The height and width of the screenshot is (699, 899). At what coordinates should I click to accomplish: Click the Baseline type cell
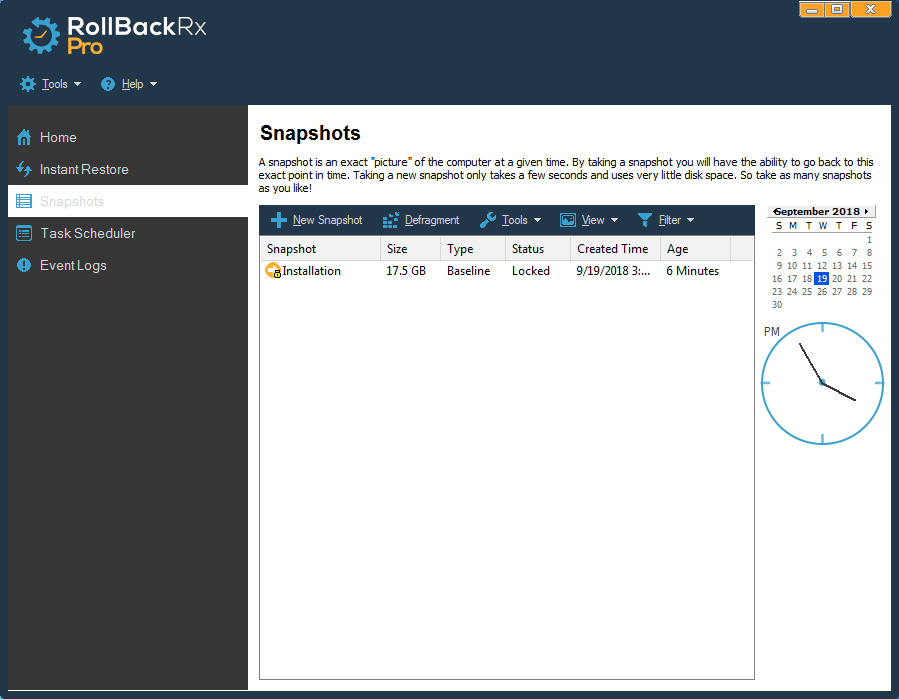pos(468,271)
